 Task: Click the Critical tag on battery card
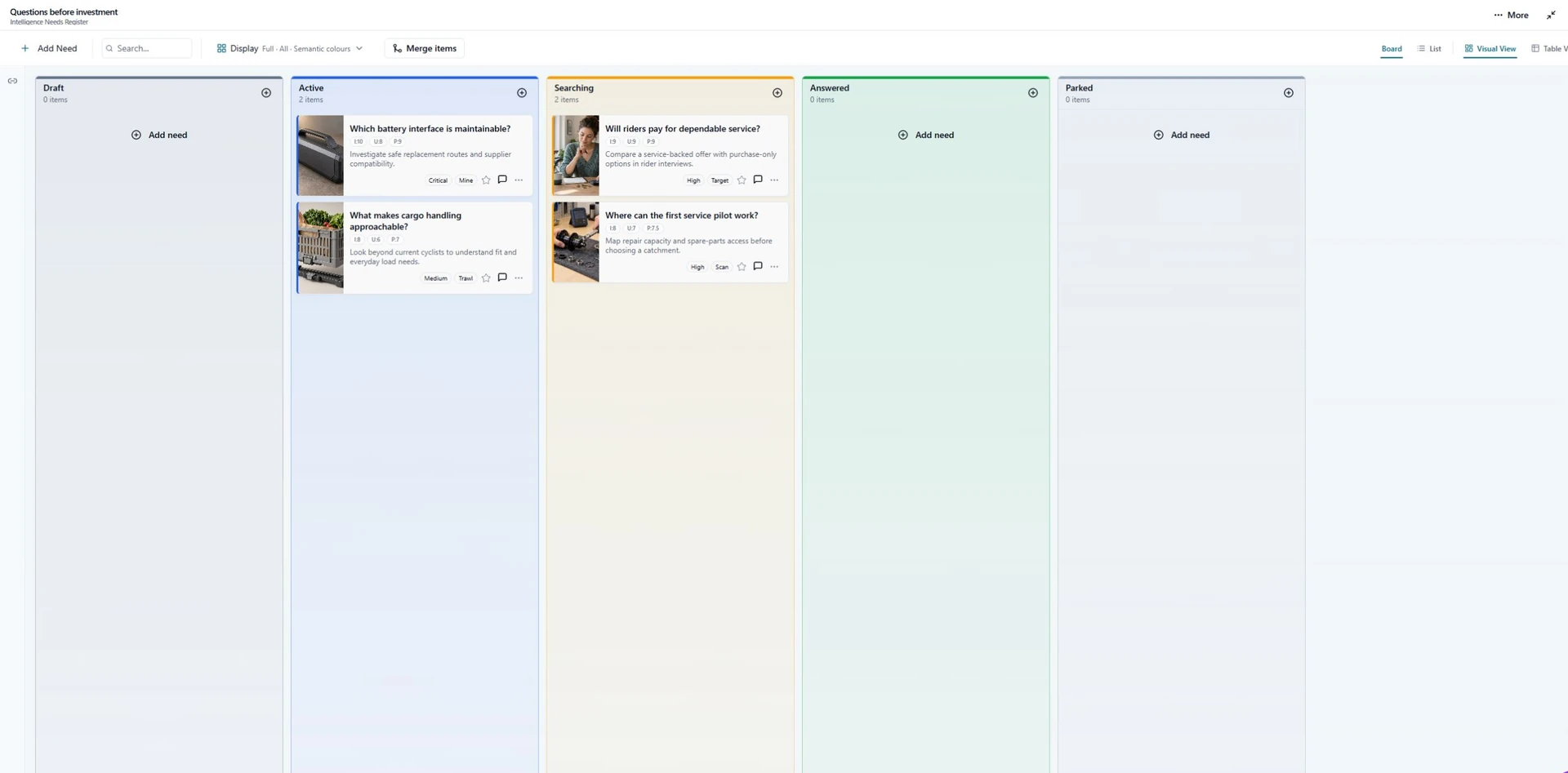[x=438, y=180]
